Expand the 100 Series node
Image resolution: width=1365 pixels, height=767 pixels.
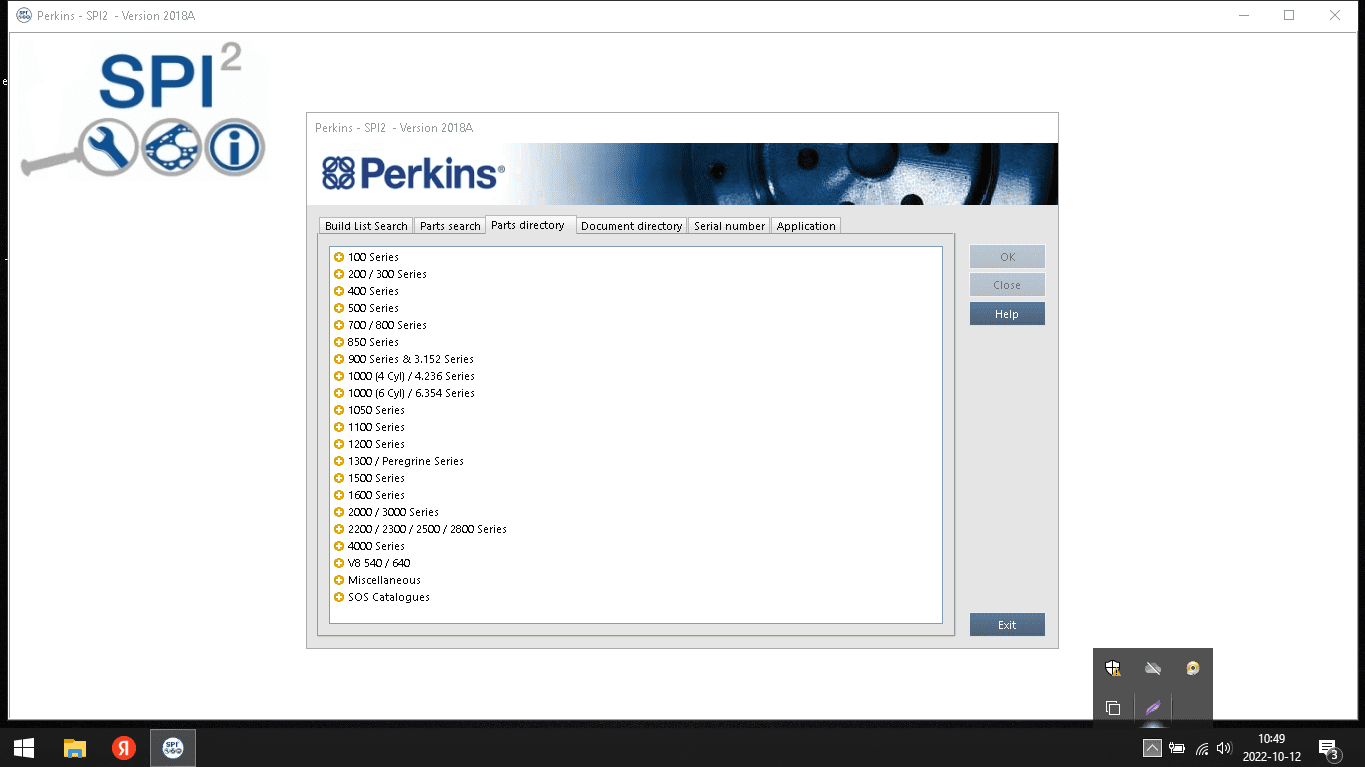point(339,257)
